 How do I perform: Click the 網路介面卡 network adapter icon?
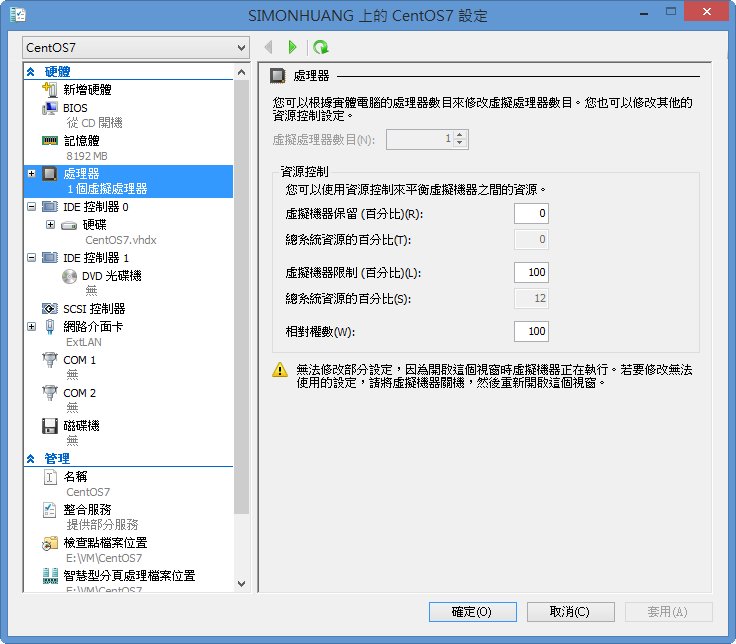(x=50, y=326)
